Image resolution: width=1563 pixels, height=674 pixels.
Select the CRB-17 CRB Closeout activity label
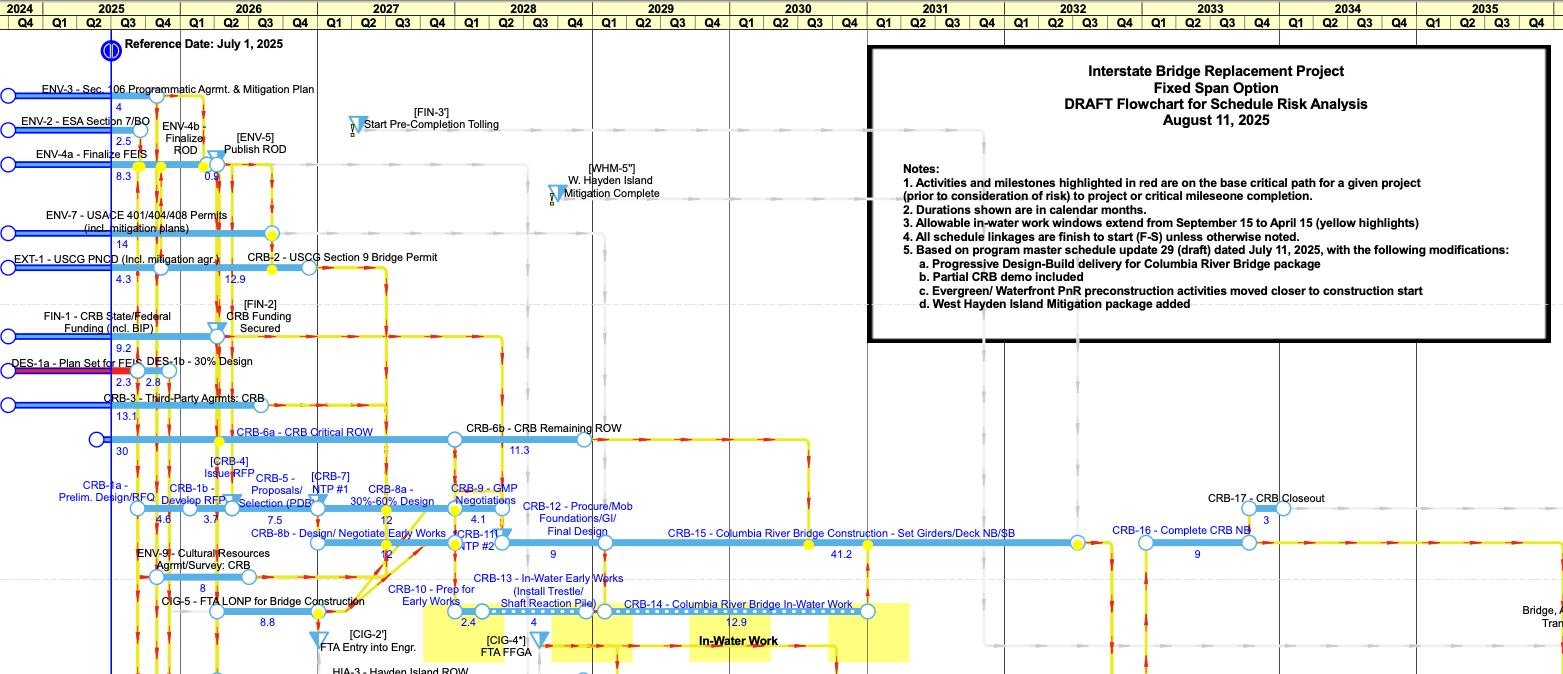pyautogui.click(x=1265, y=498)
